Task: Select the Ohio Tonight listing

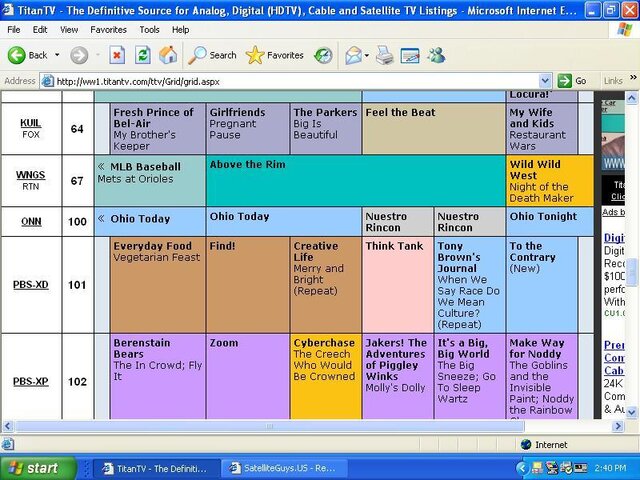Action: pyautogui.click(x=549, y=221)
